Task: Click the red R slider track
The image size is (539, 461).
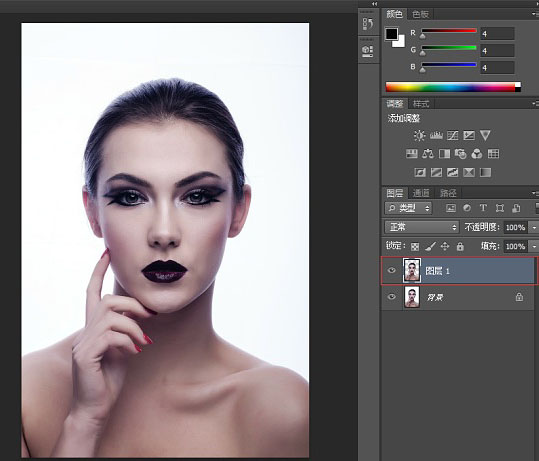Action: point(449,31)
